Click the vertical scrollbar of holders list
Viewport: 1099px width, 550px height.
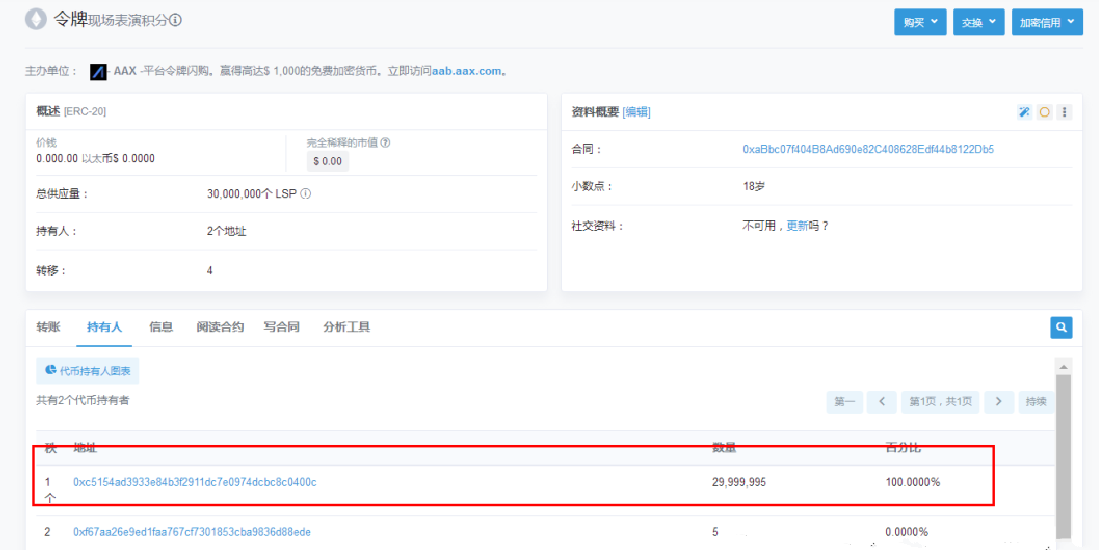[1064, 450]
